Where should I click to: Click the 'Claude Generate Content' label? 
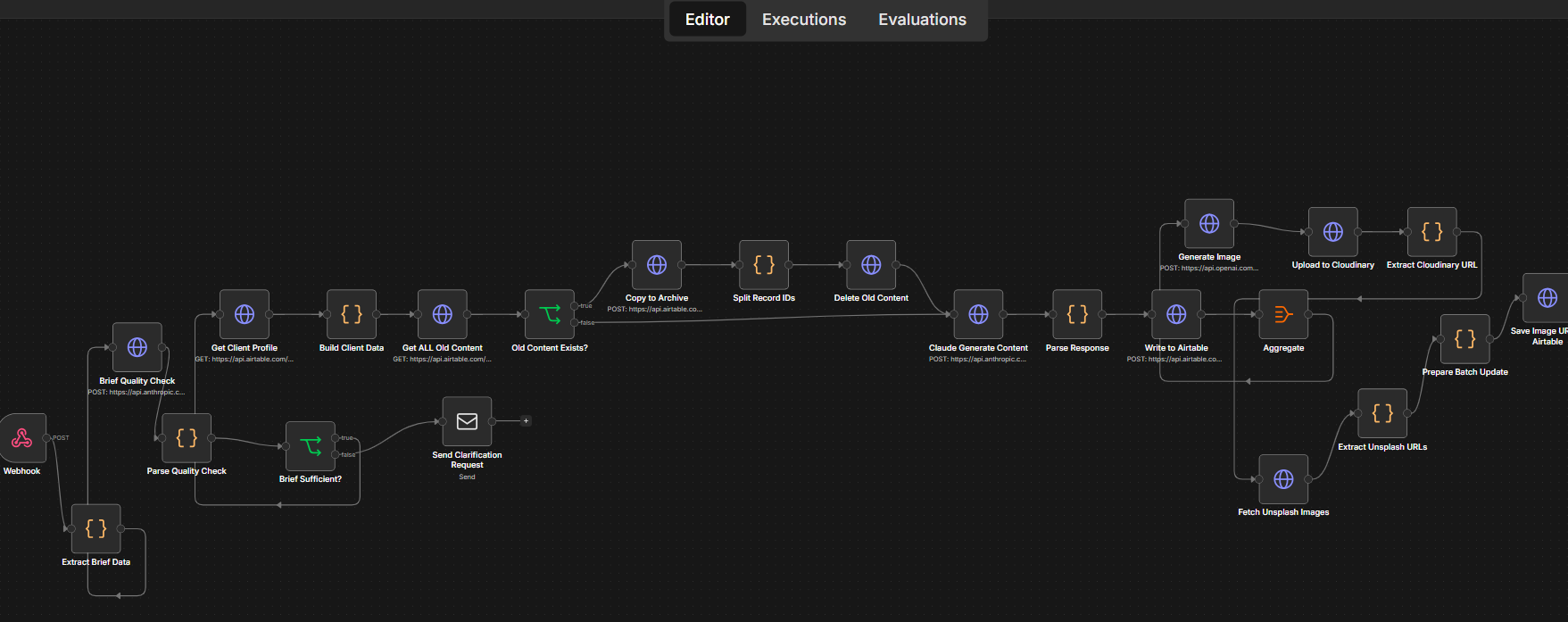[x=978, y=348]
